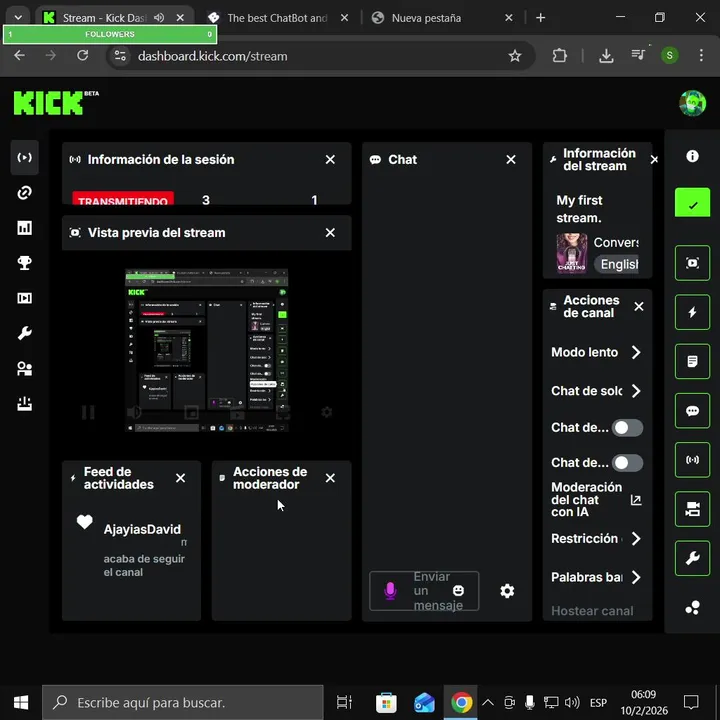Click the TRANSMITIENDO live badge
The height and width of the screenshot is (720, 720).
(x=123, y=198)
